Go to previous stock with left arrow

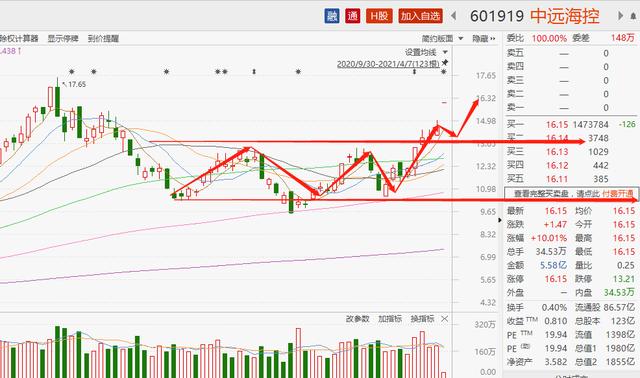[x=453, y=16]
